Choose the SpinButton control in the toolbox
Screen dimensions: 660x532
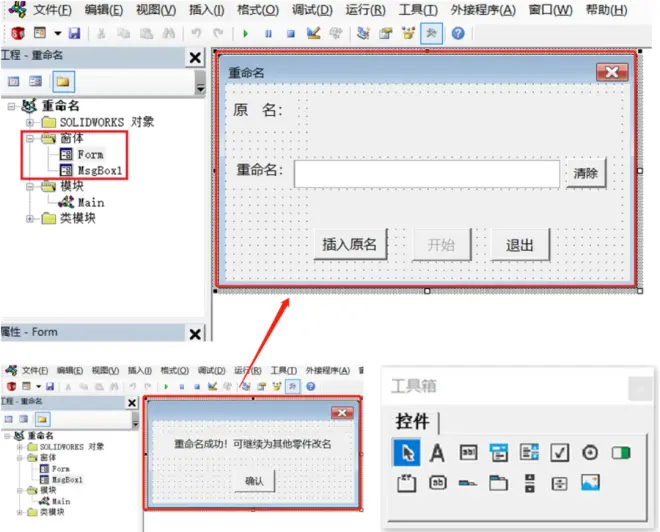click(559, 484)
